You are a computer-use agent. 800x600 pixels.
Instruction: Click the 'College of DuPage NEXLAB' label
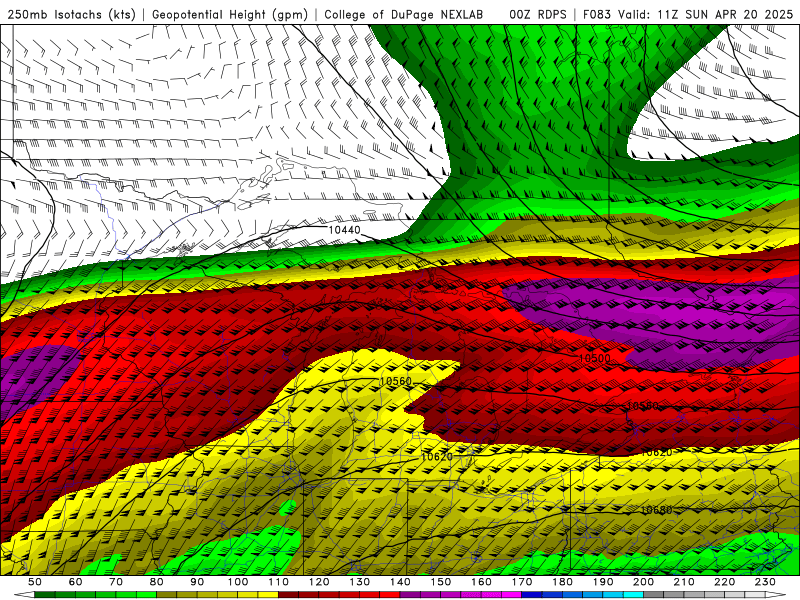[x=403, y=14]
